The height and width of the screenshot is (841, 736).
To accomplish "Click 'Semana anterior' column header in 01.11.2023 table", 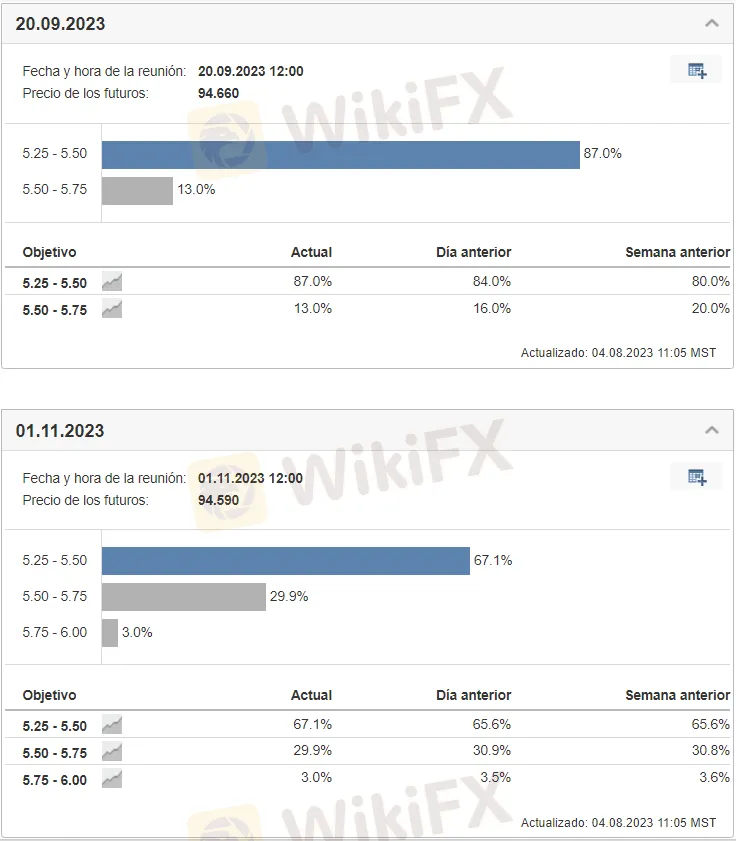I will click(x=677, y=695).
